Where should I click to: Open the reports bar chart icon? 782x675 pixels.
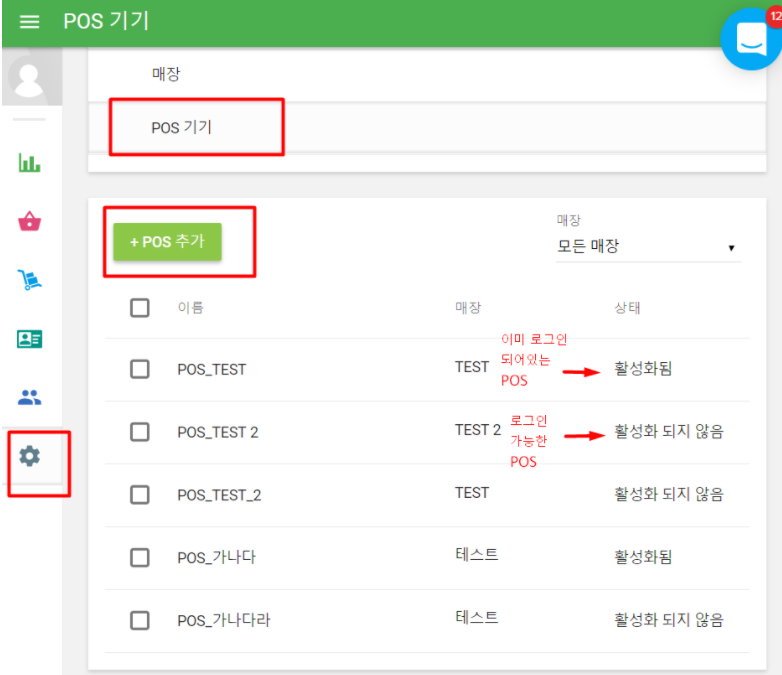[30, 163]
